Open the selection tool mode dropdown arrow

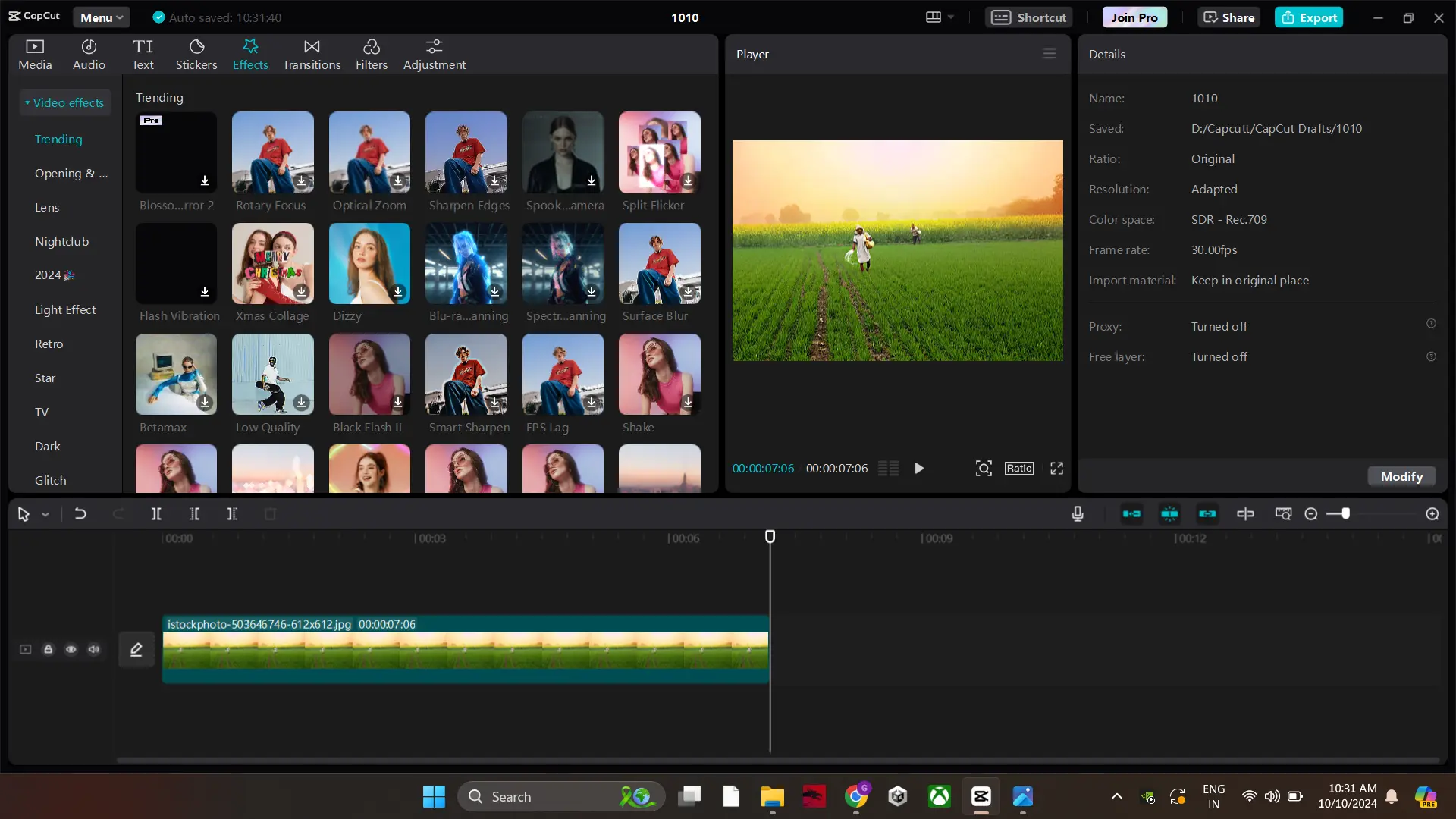(45, 515)
